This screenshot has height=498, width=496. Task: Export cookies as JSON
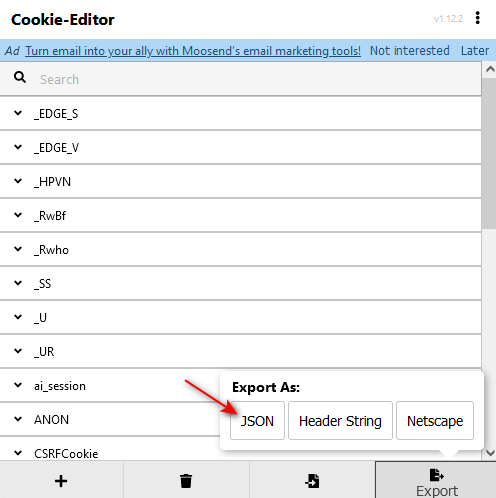[257, 421]
